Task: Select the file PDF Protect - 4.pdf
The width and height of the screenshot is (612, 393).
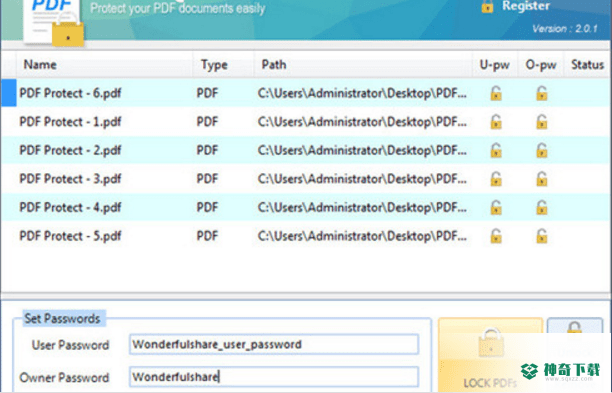Action: pos(70,207)
